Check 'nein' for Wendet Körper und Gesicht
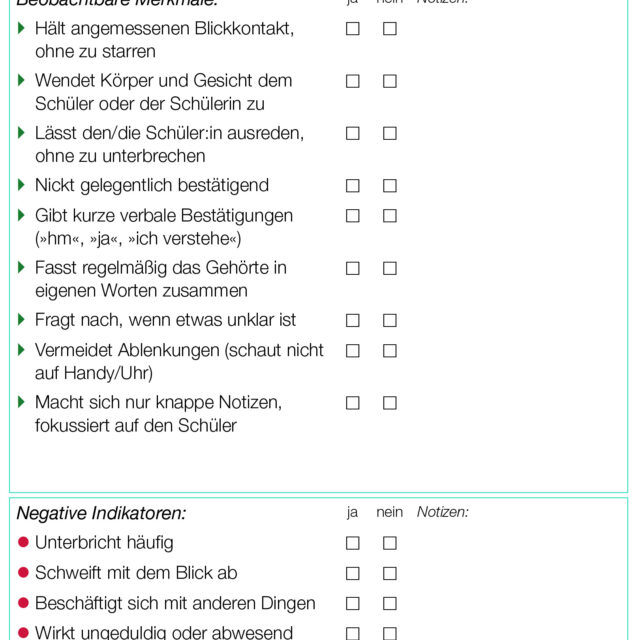This screenshot has height=640, width=640. tap(390, 81)
